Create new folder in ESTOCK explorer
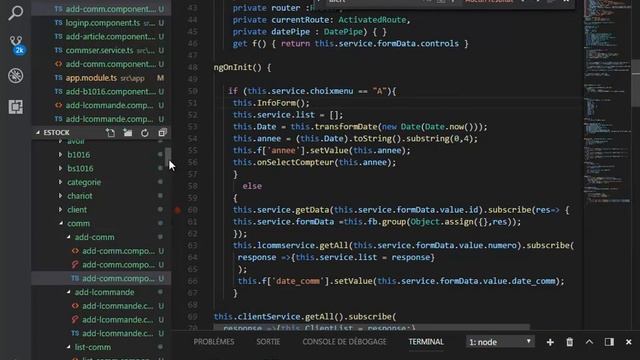 point(128,133)
